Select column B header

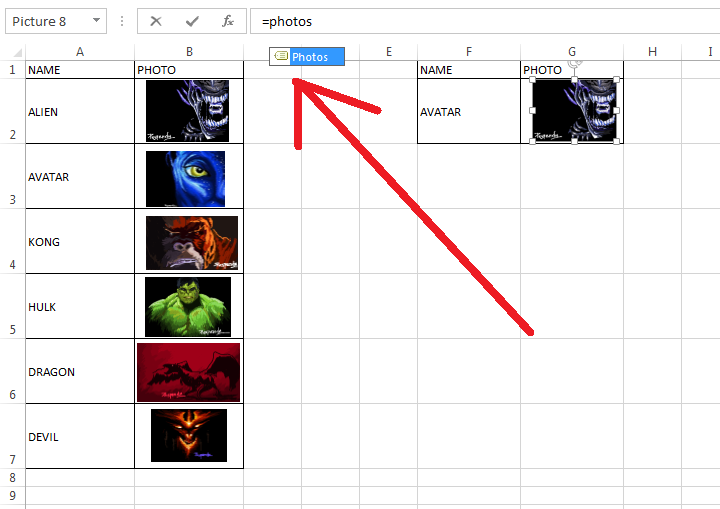(x=189, y=52)
